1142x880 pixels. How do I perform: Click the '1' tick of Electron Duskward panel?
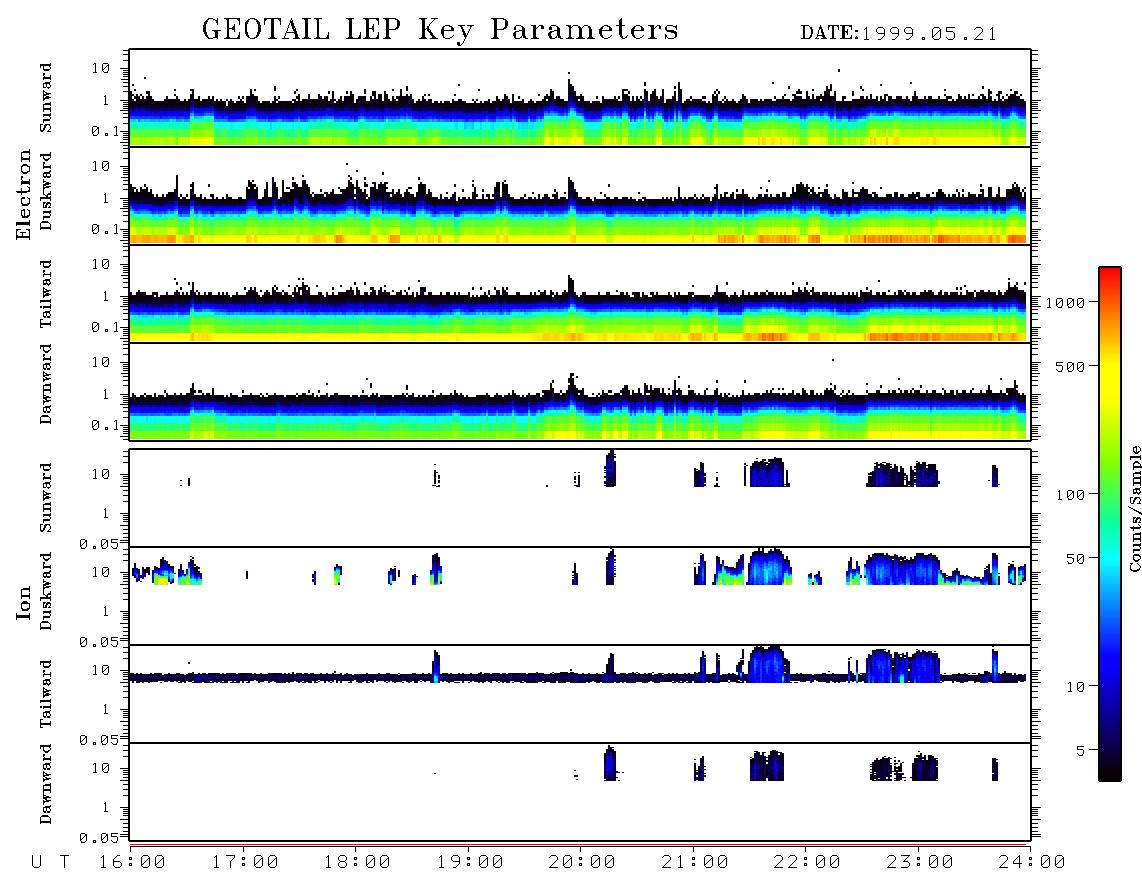pos(106,198)
